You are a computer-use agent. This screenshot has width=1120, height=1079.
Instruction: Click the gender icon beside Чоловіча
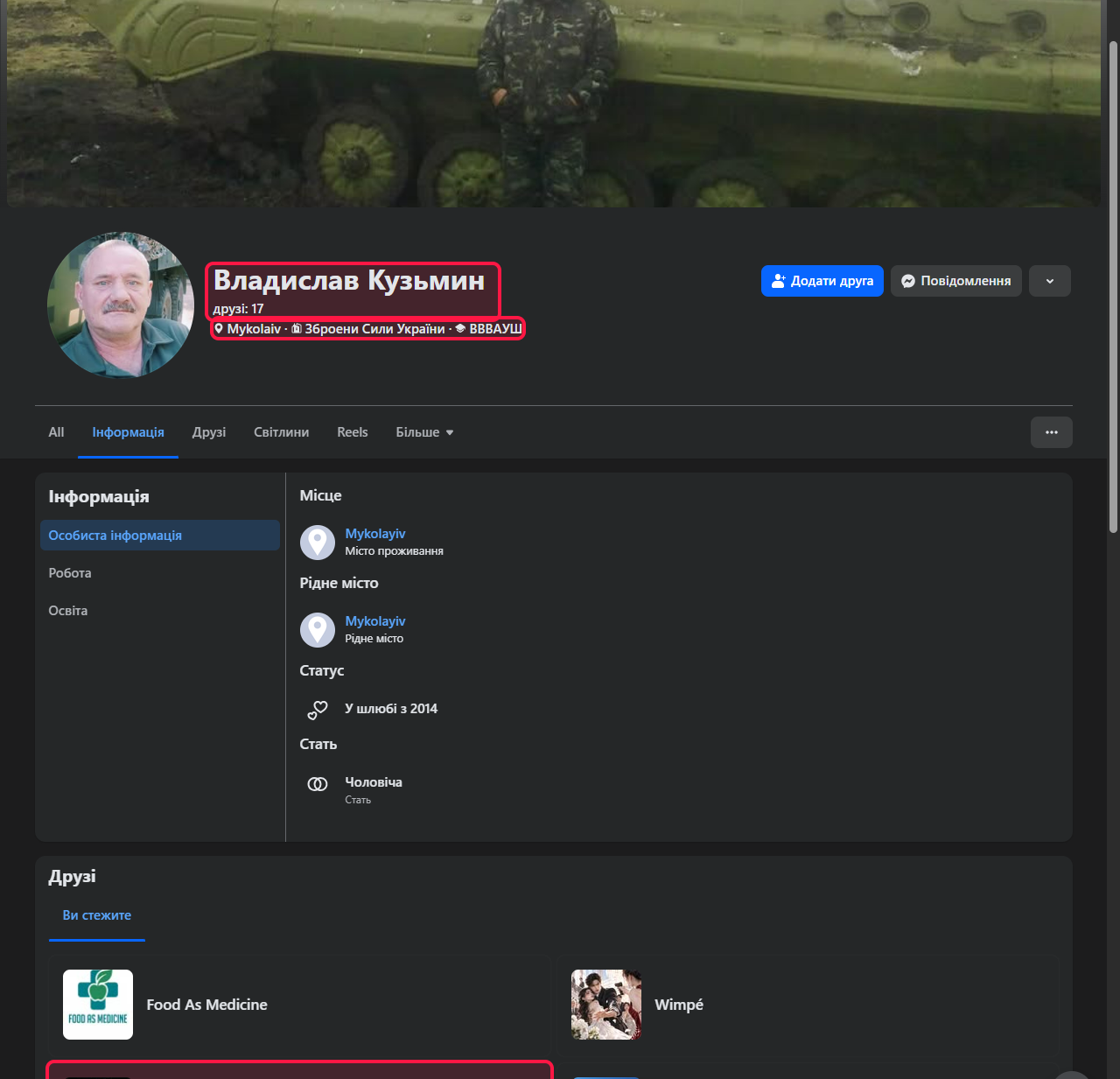[x=318, y=784]
